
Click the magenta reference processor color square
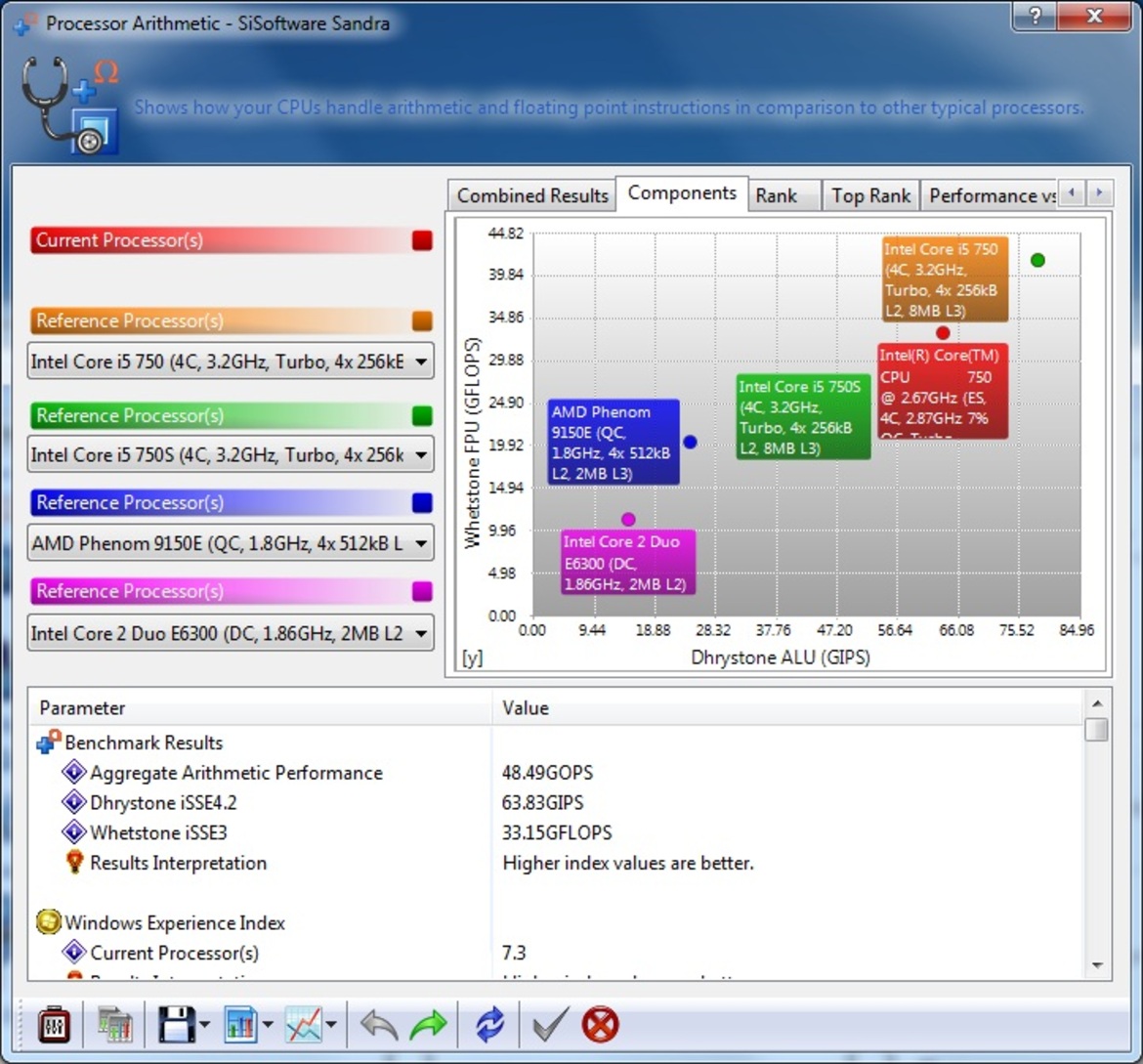(x=422, y=591)
